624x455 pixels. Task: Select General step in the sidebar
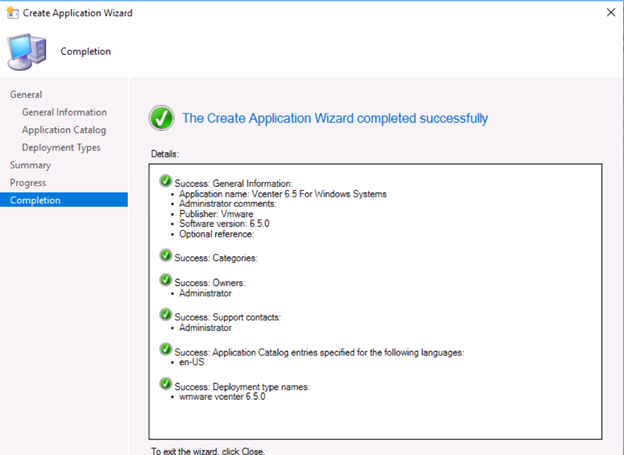tap(26, 95)
